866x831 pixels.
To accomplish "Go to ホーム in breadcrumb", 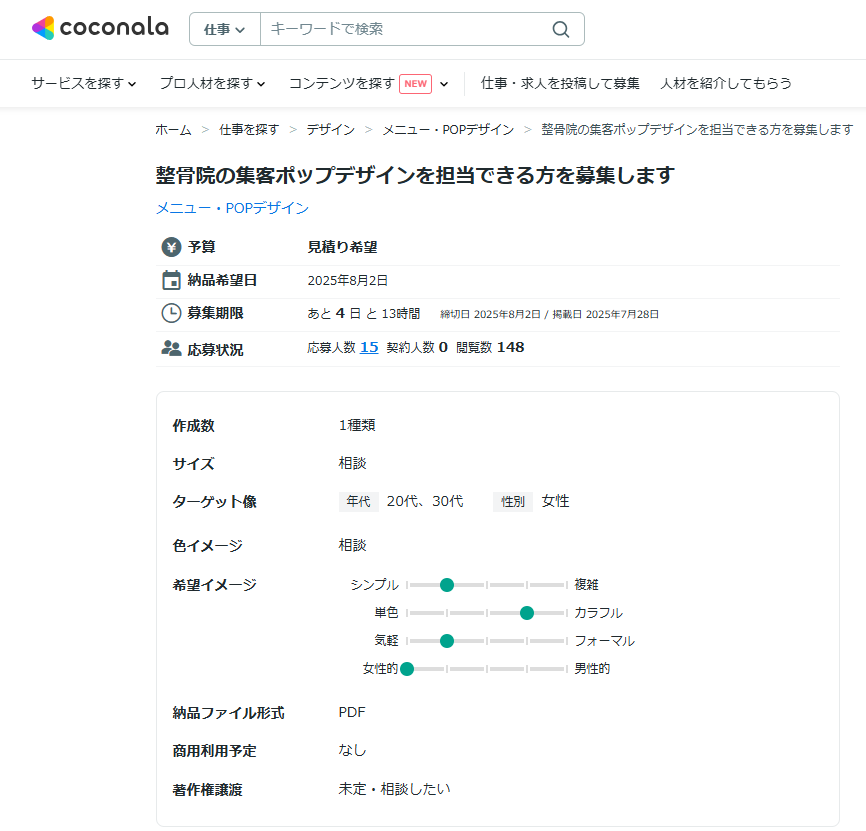I will coord(173,129).
